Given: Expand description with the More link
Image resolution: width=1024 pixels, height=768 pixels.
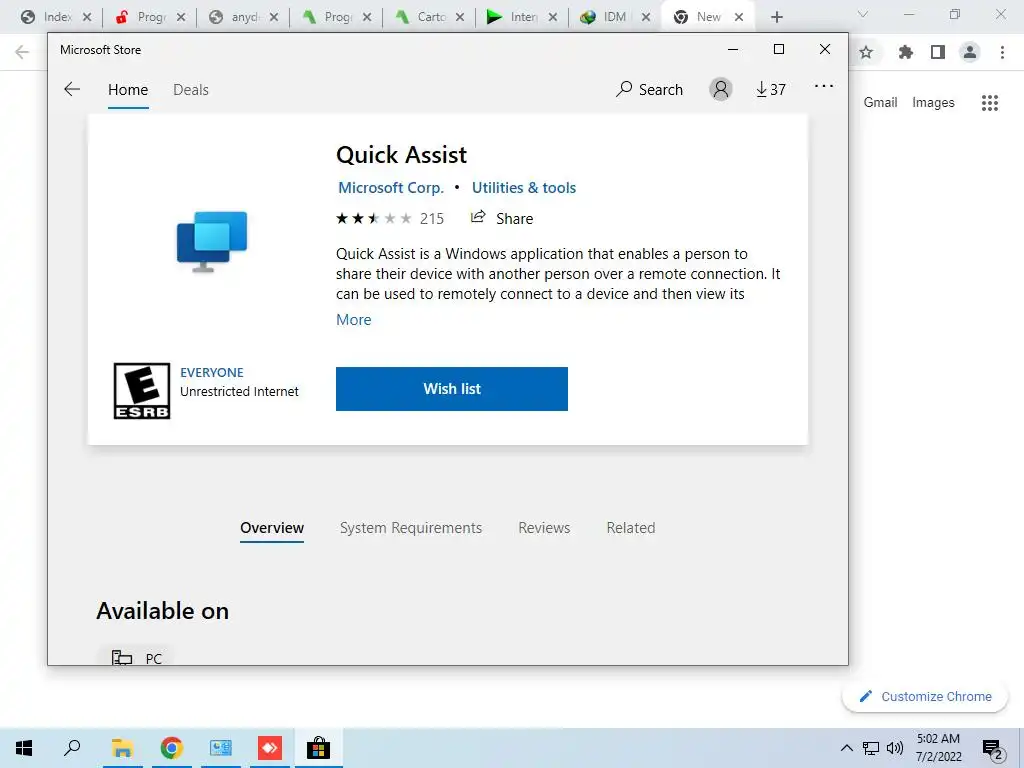Looking at the screenshot, I should click(353, 319).
